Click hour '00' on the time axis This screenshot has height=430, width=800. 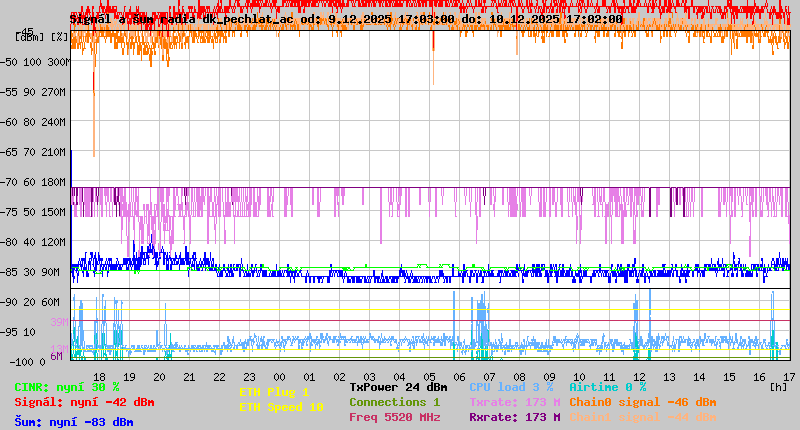pyautogui.click(x=280, y=377)
